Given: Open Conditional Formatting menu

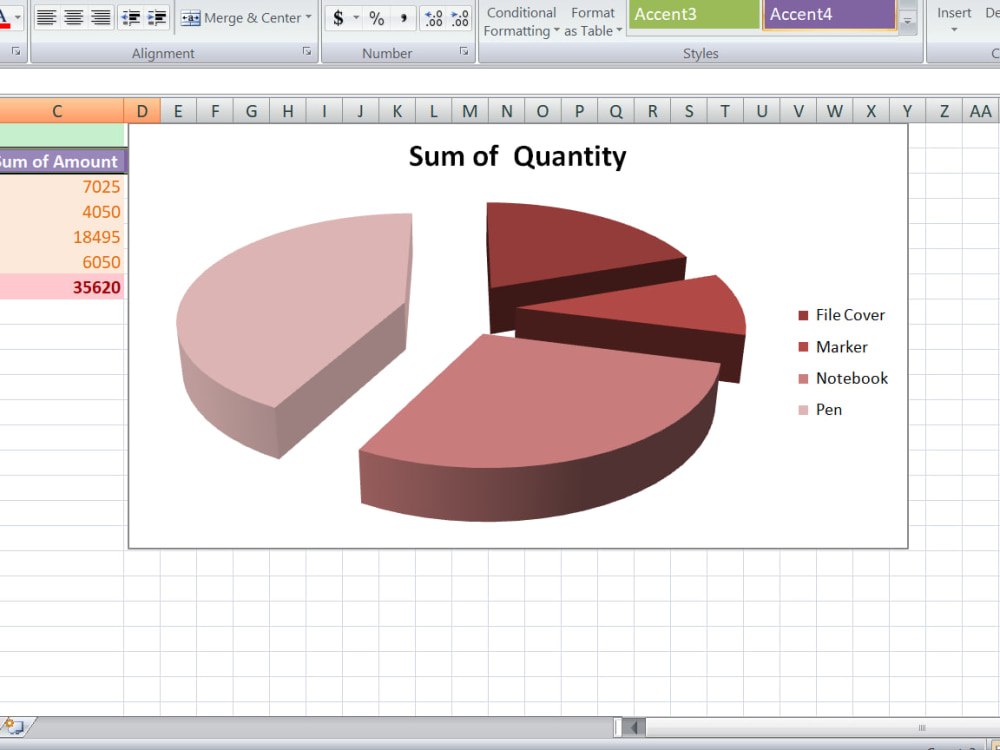Looking at the screenshot, I should point(520,21).
